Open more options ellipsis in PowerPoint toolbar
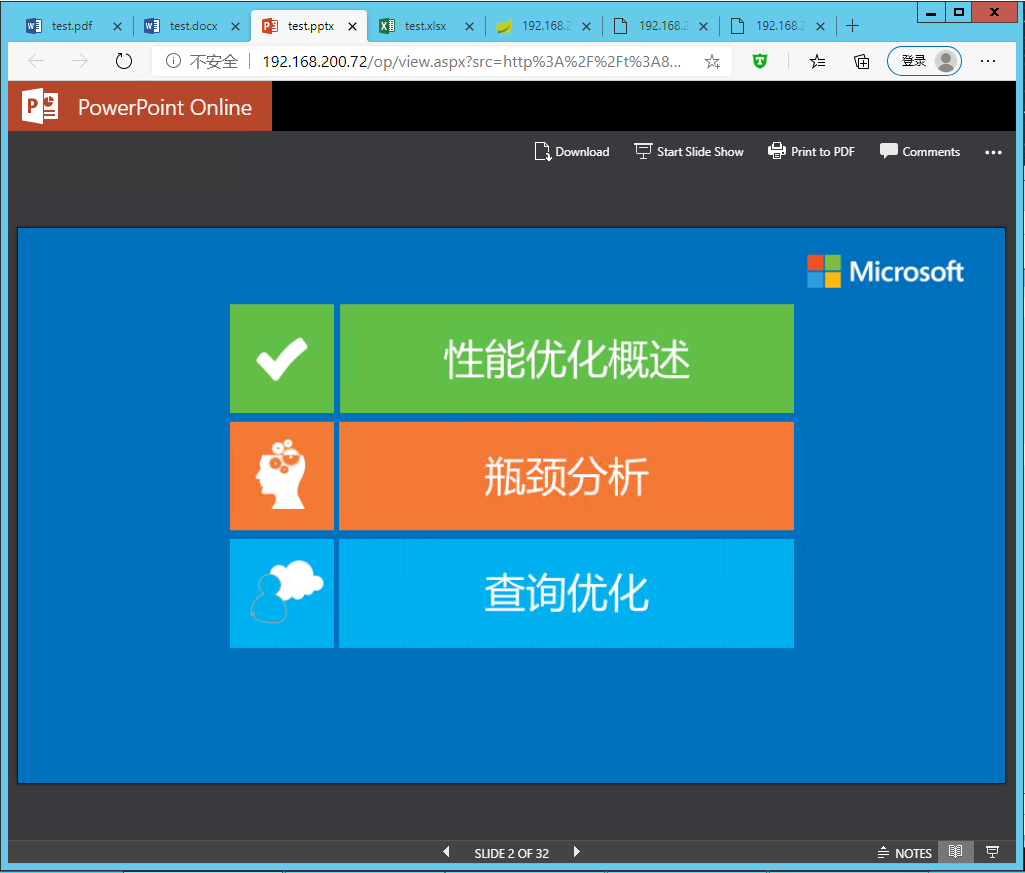Viewport: 1025px width, 873px height. (993, 152)
